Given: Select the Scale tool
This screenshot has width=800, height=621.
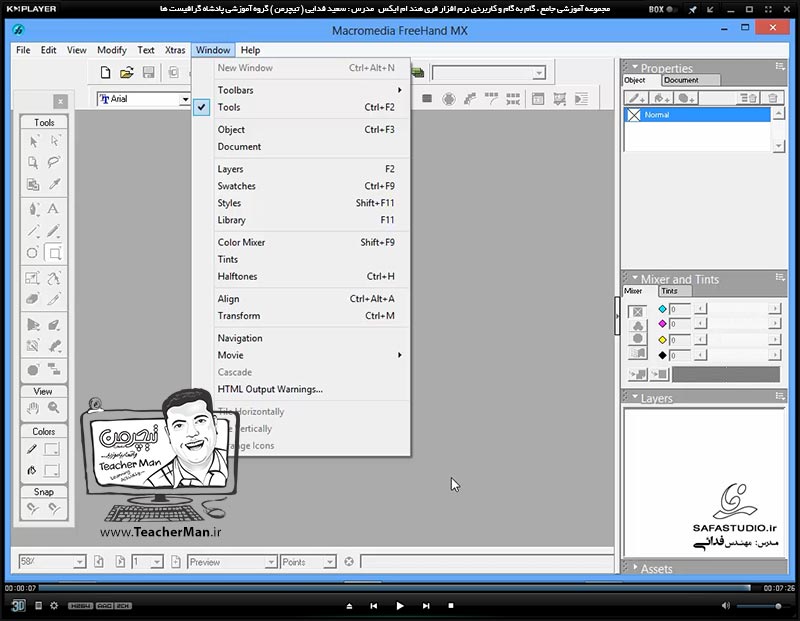Looking at the screenshot, I should point(33,278).
